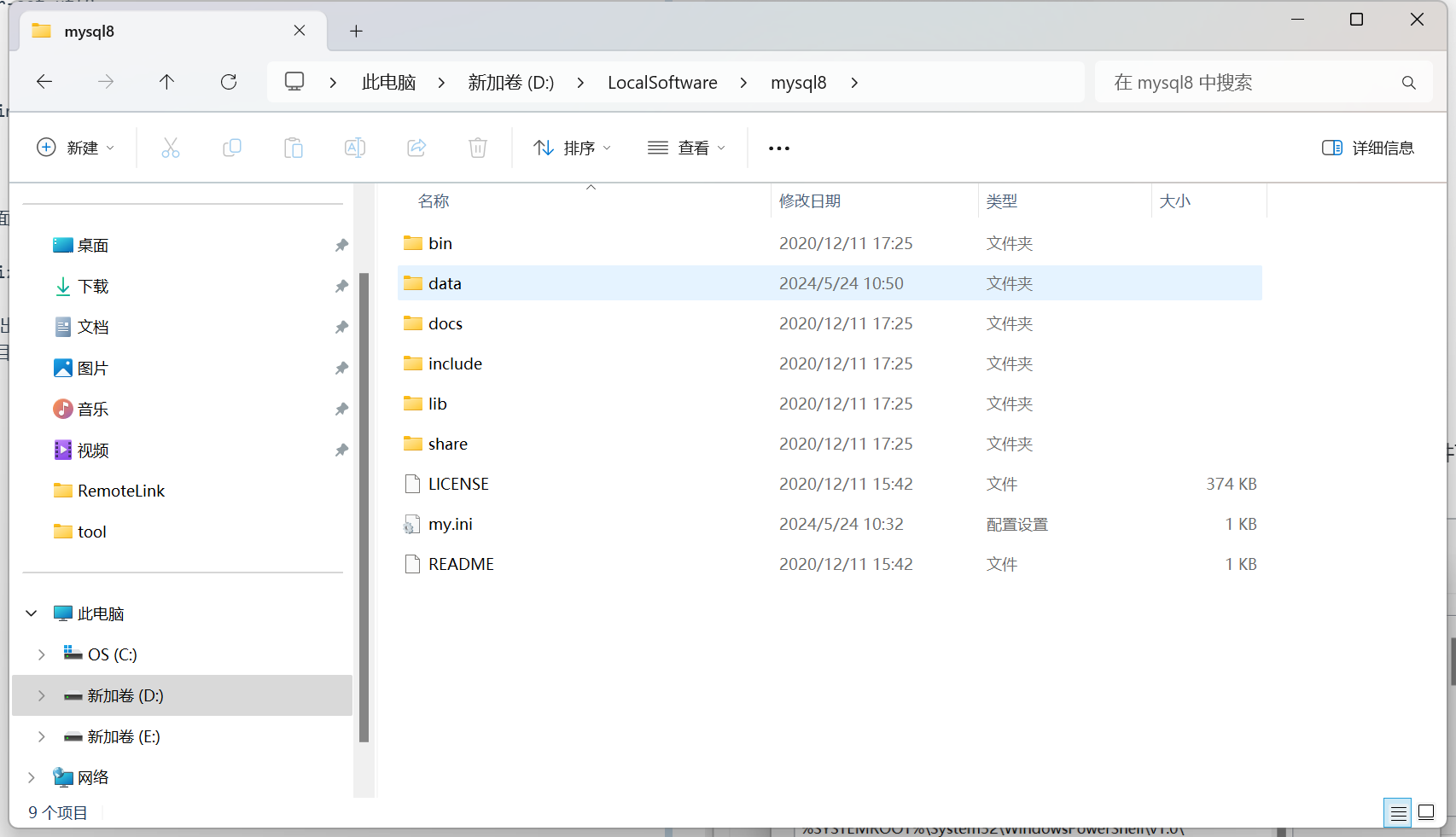Click the Refresh icon in navigation bar
The image size is (1456, 837).
click(229, 82)
